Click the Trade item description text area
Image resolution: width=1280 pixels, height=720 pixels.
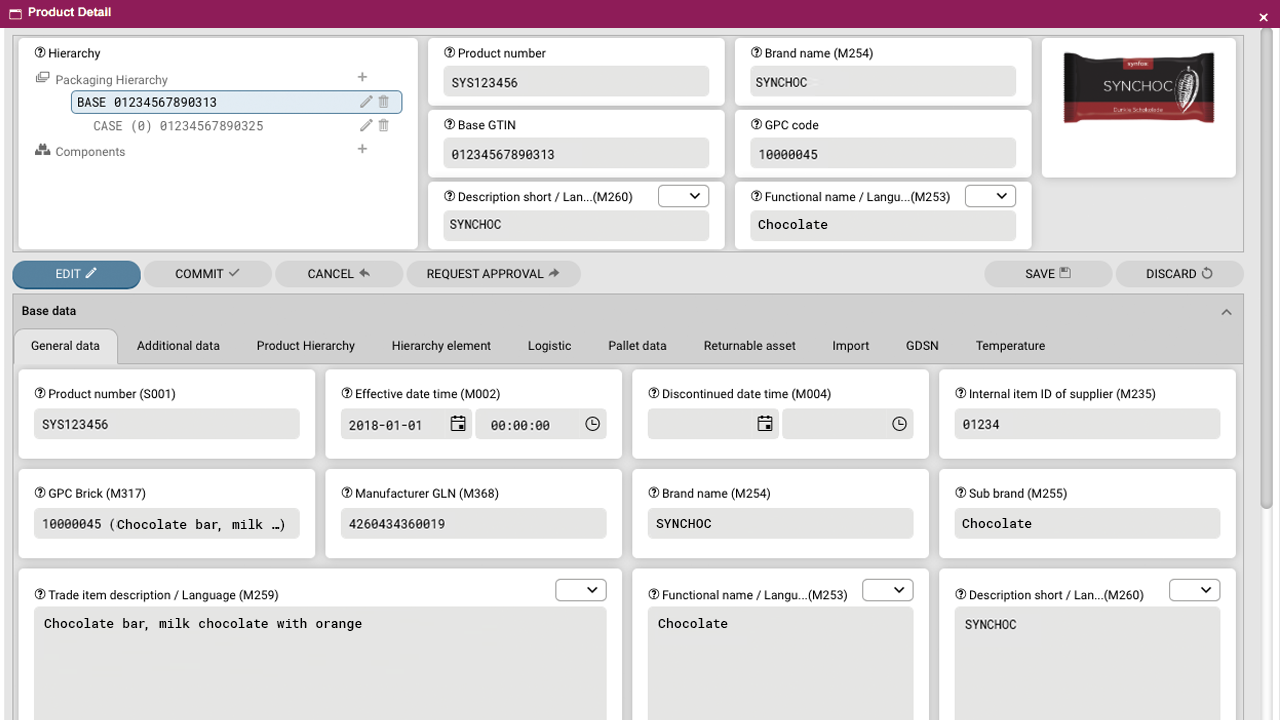(x=320, y=664)
